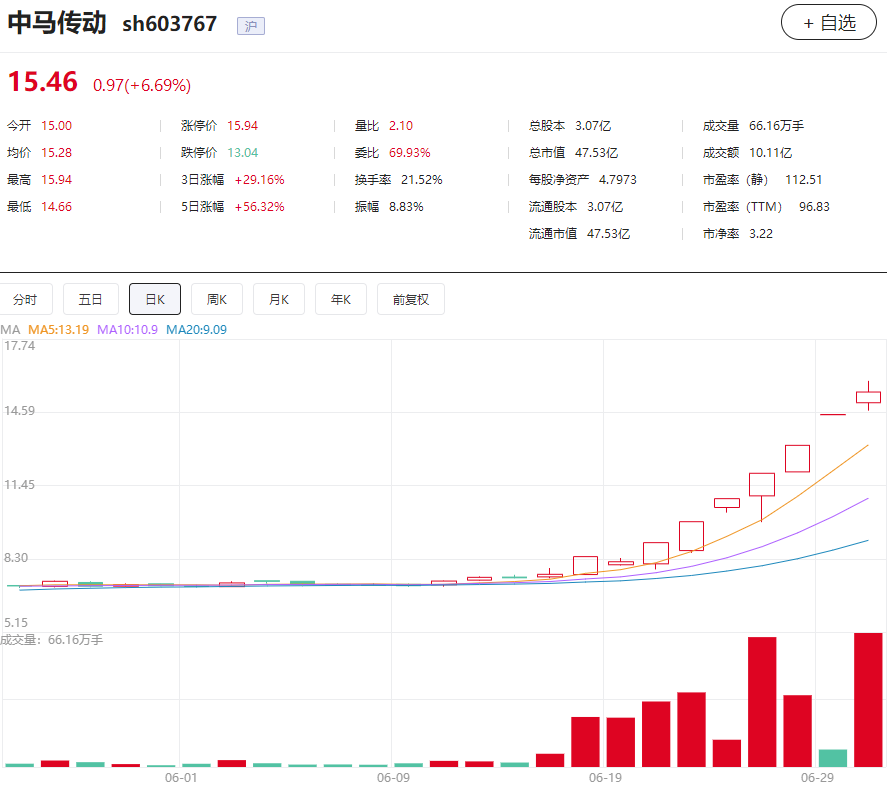Click the current price 15.46

(43, 82)
